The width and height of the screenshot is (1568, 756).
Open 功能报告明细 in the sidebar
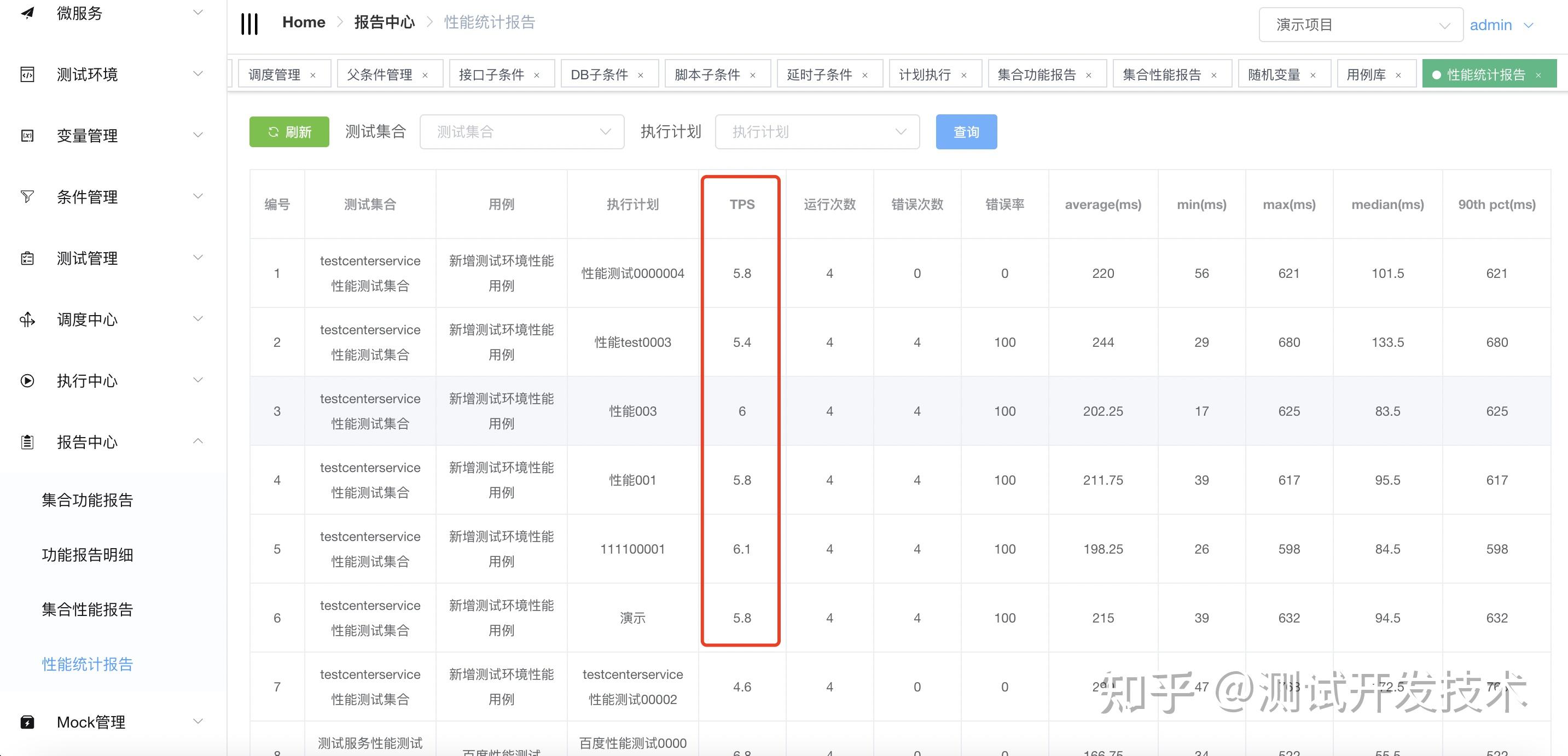[x=87, y=555]
